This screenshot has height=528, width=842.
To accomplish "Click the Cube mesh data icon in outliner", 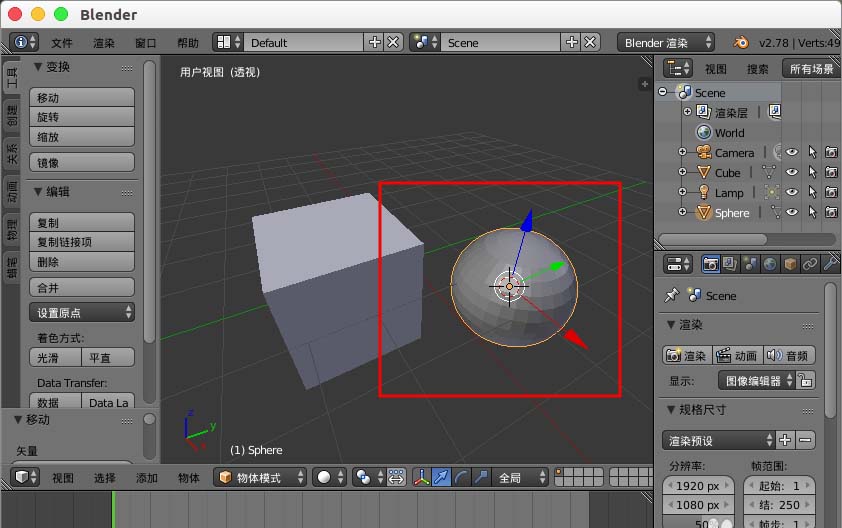I will (768, 172).
